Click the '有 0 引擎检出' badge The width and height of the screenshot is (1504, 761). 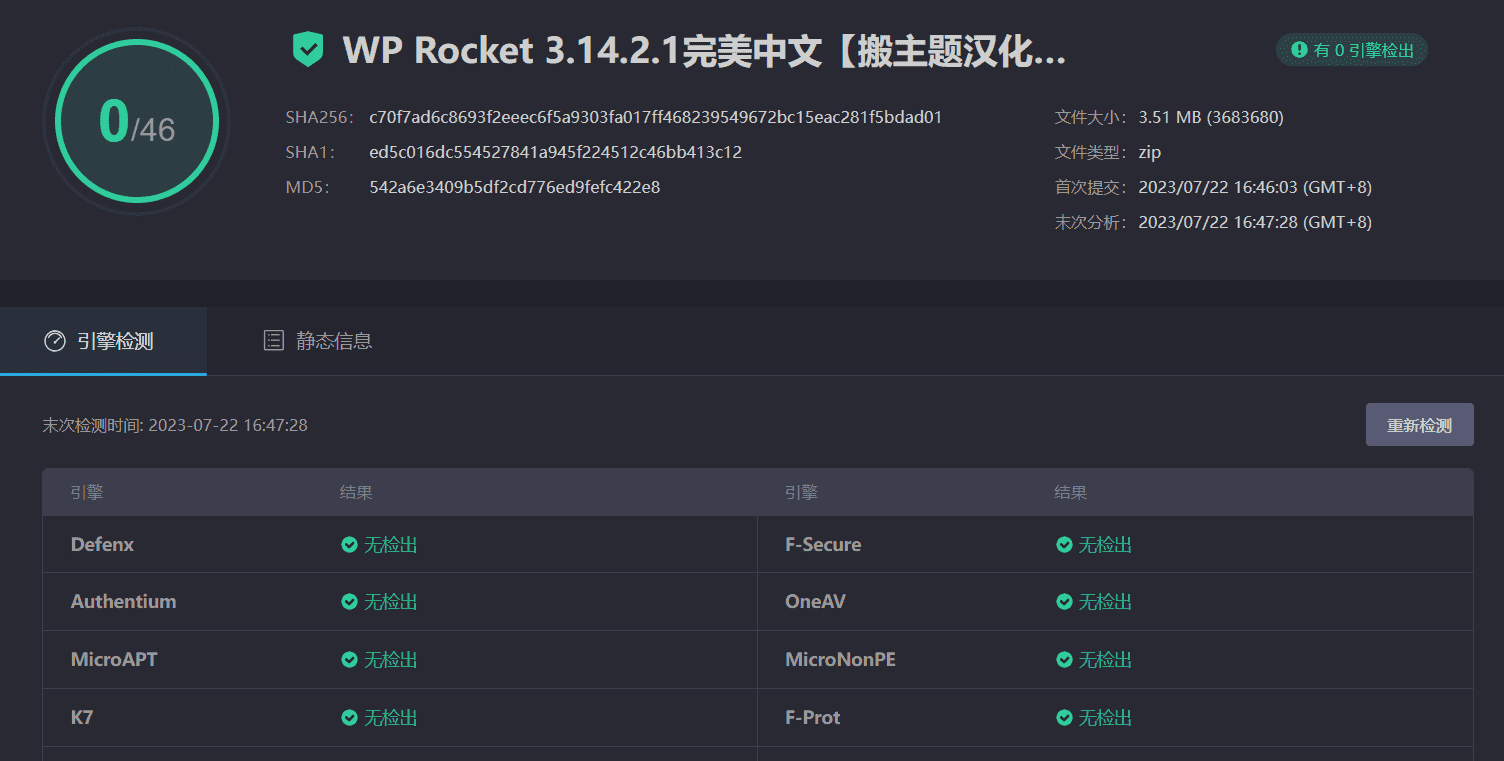pyautogui.click(x=1351, y=50)
